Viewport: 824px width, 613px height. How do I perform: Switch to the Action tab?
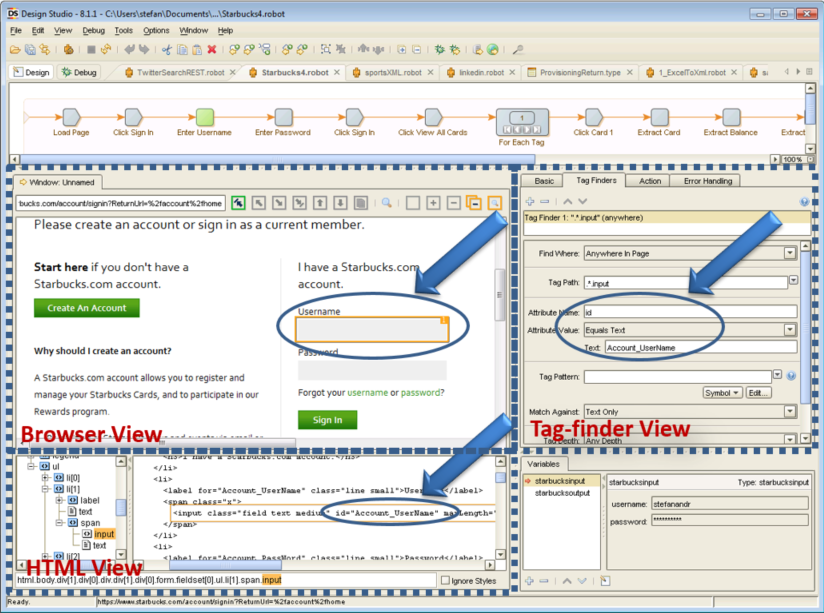click(650, 181)
